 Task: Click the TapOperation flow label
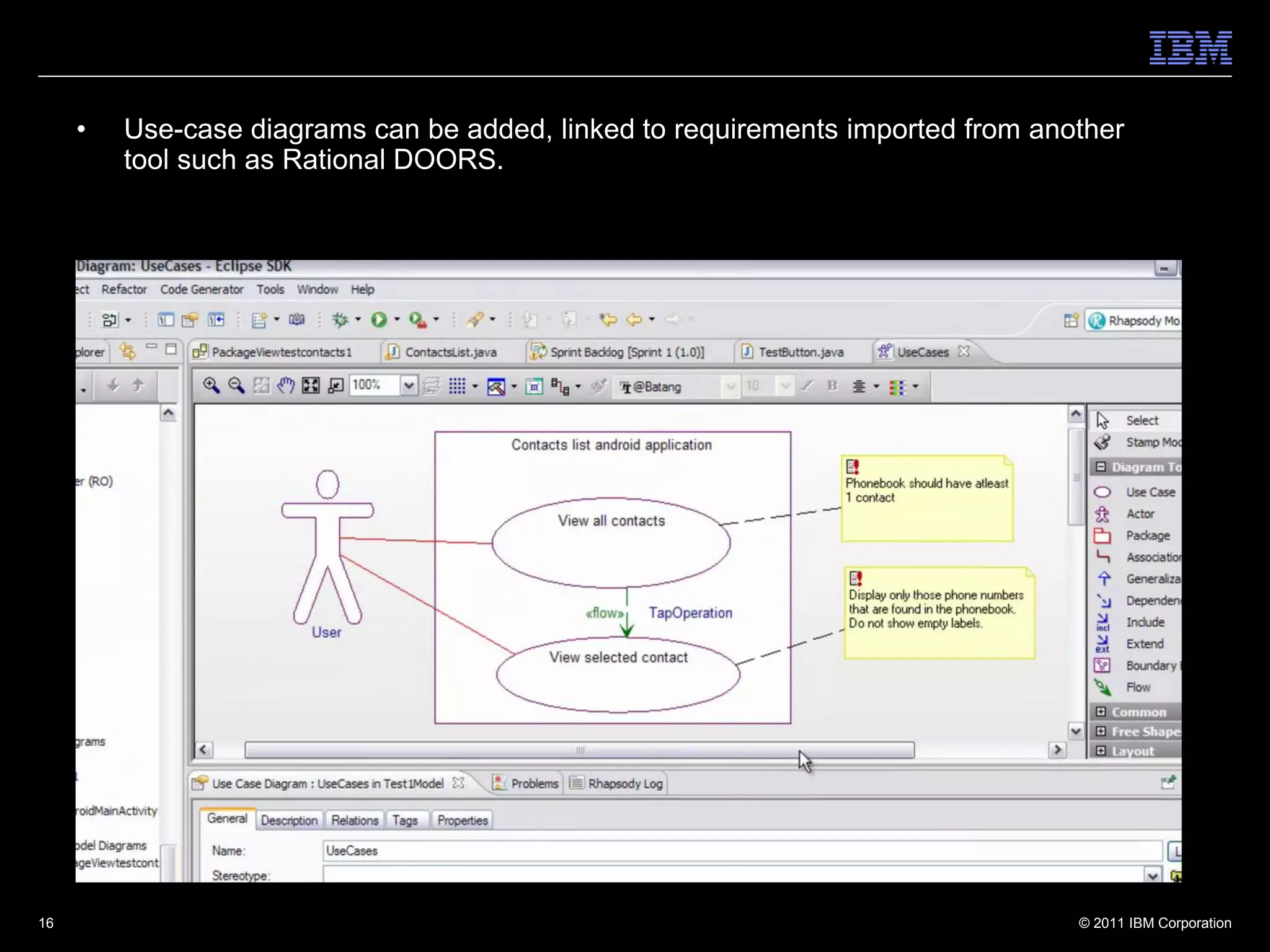690,613
